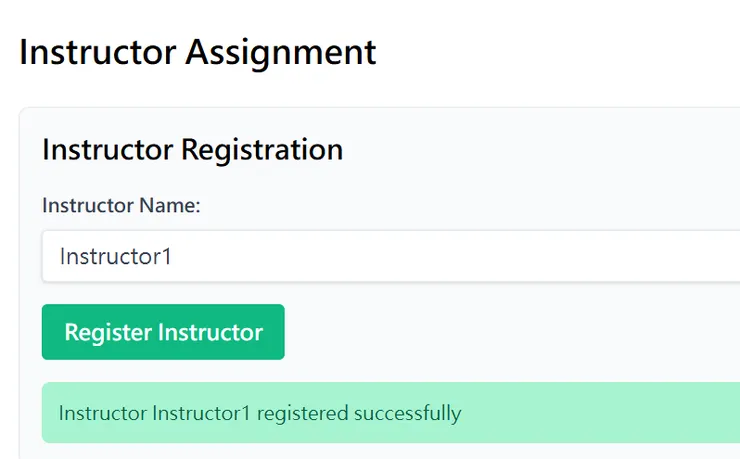Click the empty right side of success banner
This screenshot has width=740, height=459.
(620, 412)
